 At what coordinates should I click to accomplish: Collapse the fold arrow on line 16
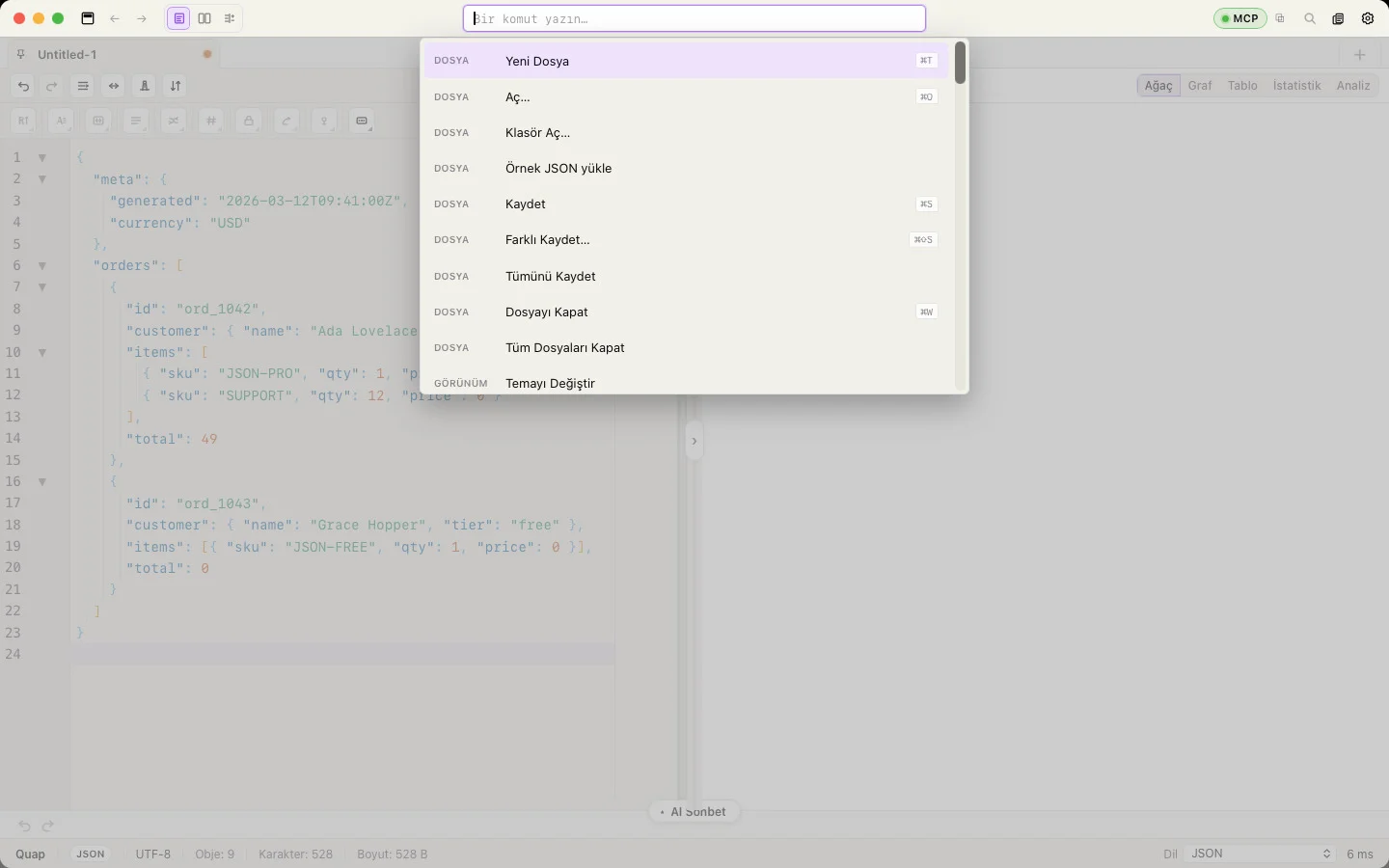click(x=42, y=481)
